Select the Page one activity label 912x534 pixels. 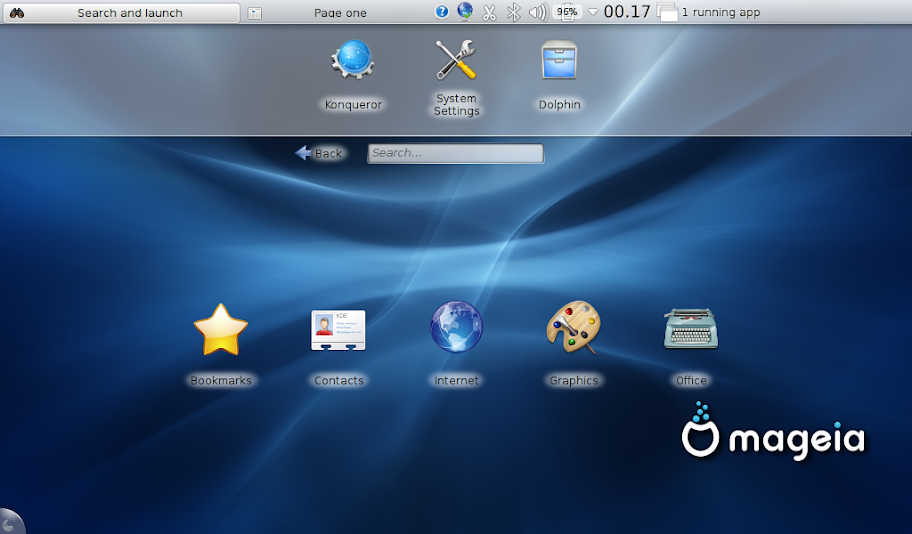[340, 13]
